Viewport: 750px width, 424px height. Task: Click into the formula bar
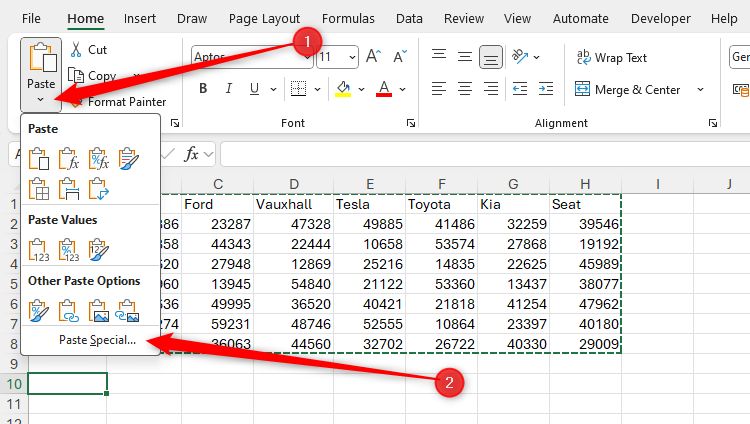coord(485,154)
